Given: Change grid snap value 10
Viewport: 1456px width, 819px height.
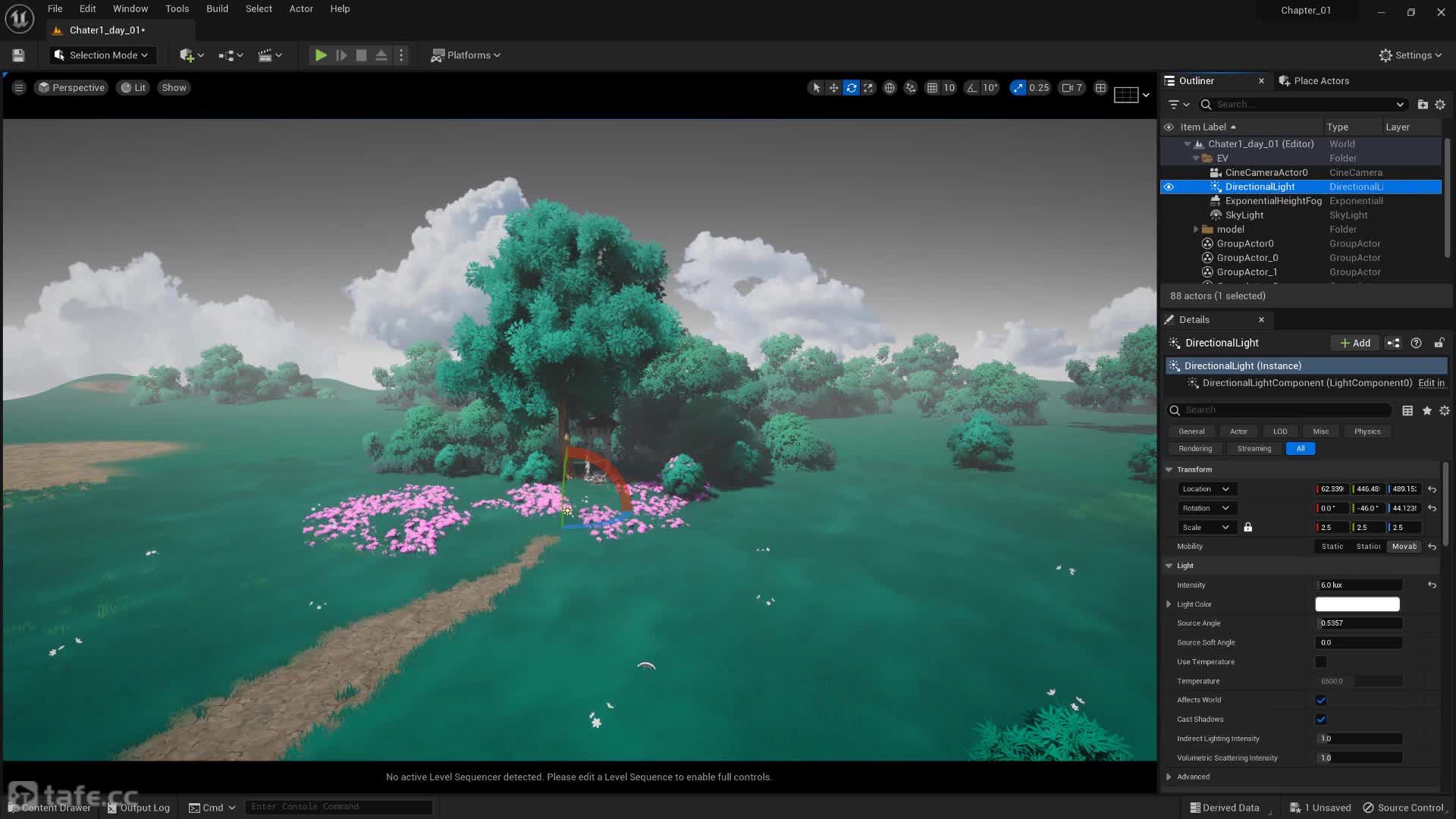Looking at the screenshot, I should point(949,88).
